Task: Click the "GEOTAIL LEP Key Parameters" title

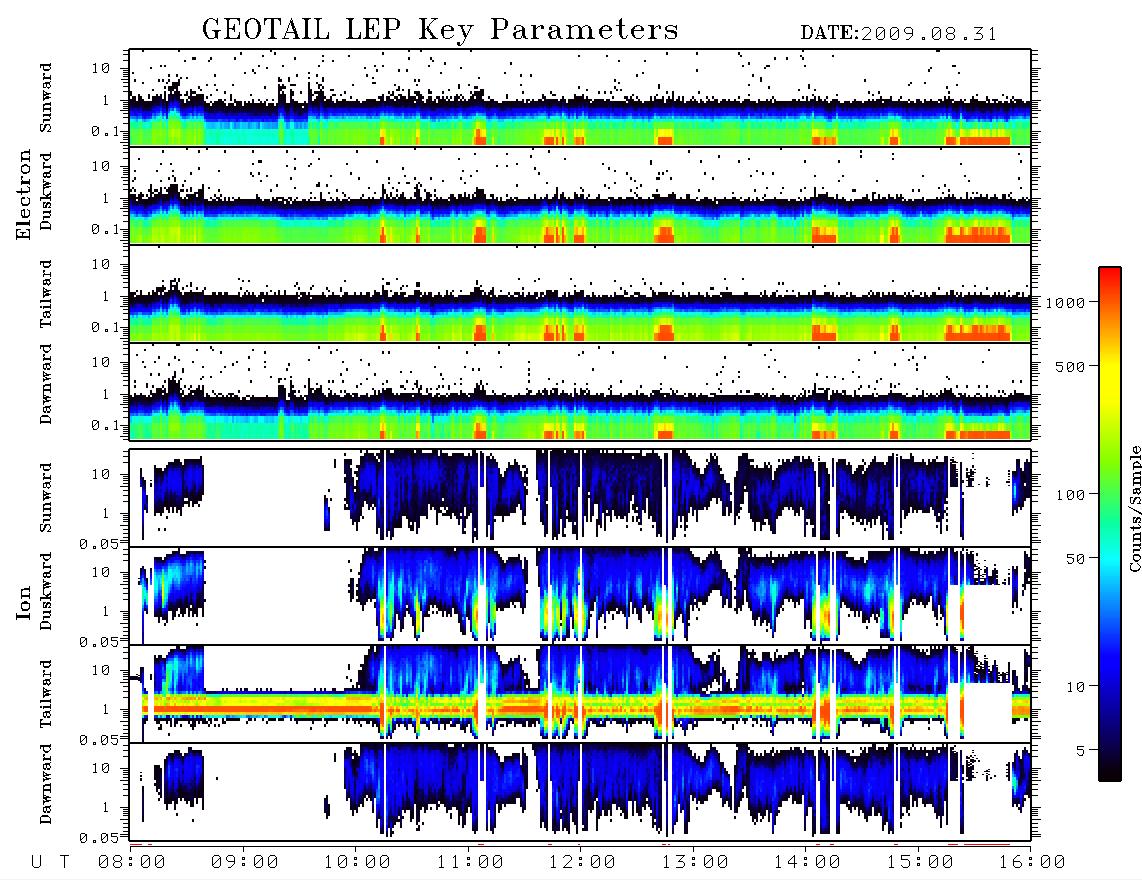Action: (x=440, y=30)
